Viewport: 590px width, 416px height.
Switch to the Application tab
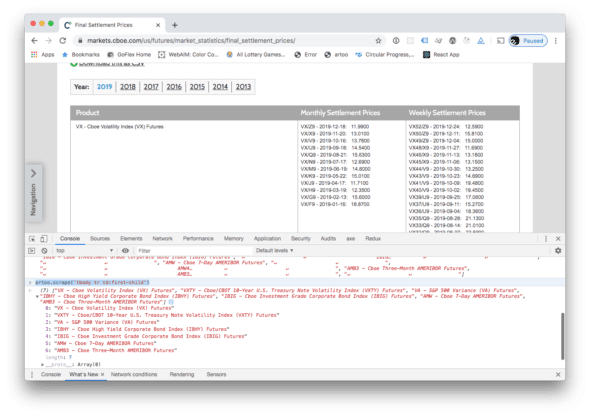pyautogui.click(x=268, y=239)
